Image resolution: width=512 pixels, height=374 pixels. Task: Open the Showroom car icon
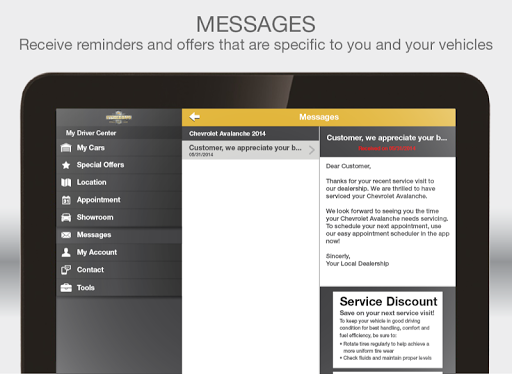click(x=66, y=217)
